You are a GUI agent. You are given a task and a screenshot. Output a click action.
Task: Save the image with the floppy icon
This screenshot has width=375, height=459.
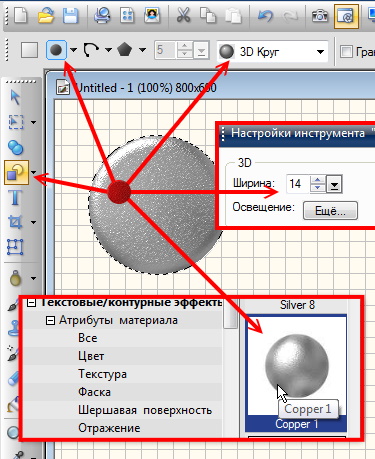(70, 16)
